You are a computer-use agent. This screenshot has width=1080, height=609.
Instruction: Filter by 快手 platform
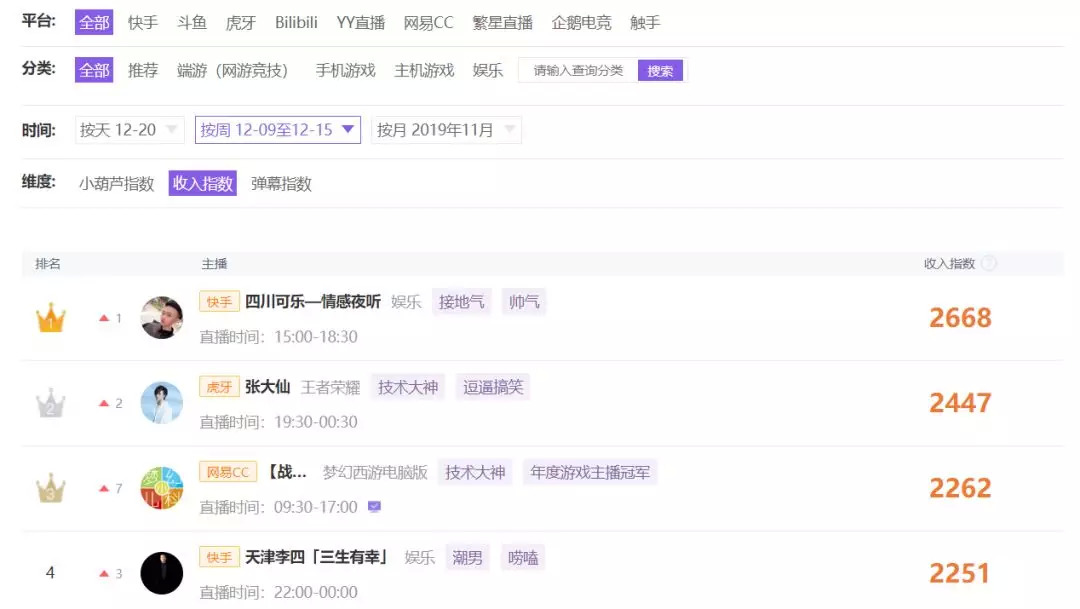(143, 23)
